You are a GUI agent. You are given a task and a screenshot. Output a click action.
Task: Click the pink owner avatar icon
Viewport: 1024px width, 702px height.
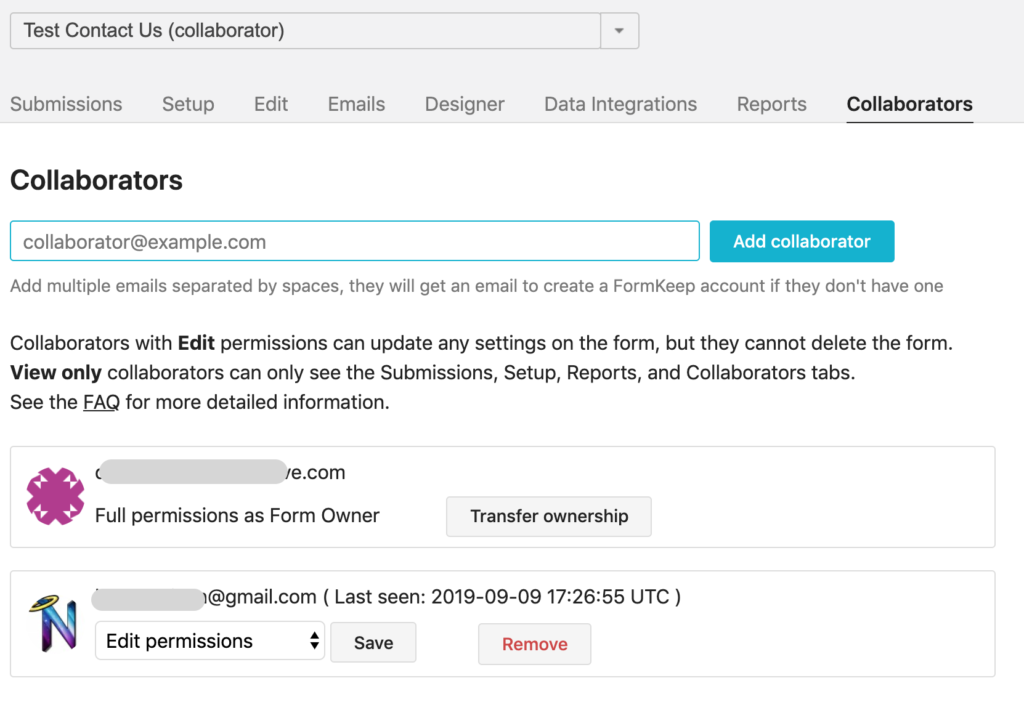pos(55,497)
